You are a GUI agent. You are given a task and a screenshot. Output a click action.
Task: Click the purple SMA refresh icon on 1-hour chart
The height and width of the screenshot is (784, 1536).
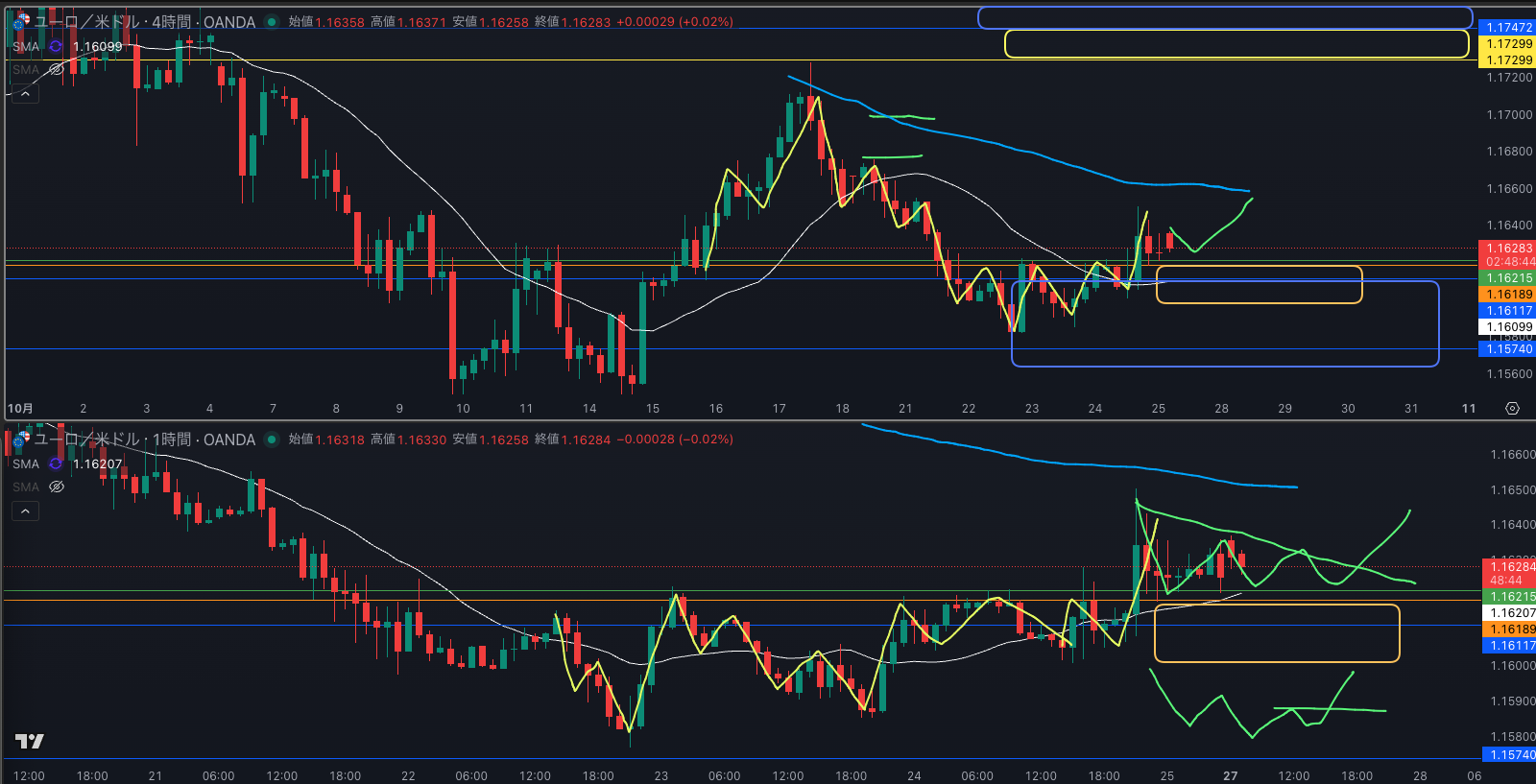(x=56, y=463)
